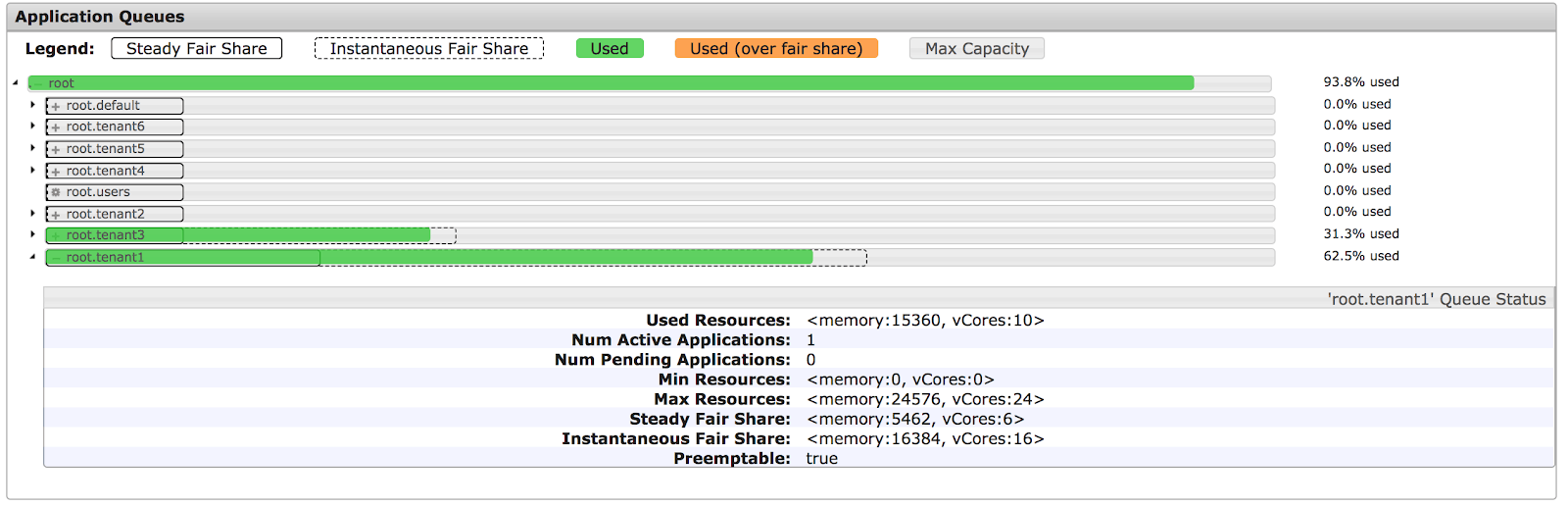Click the leaf icon on root.users

[56, 192]
